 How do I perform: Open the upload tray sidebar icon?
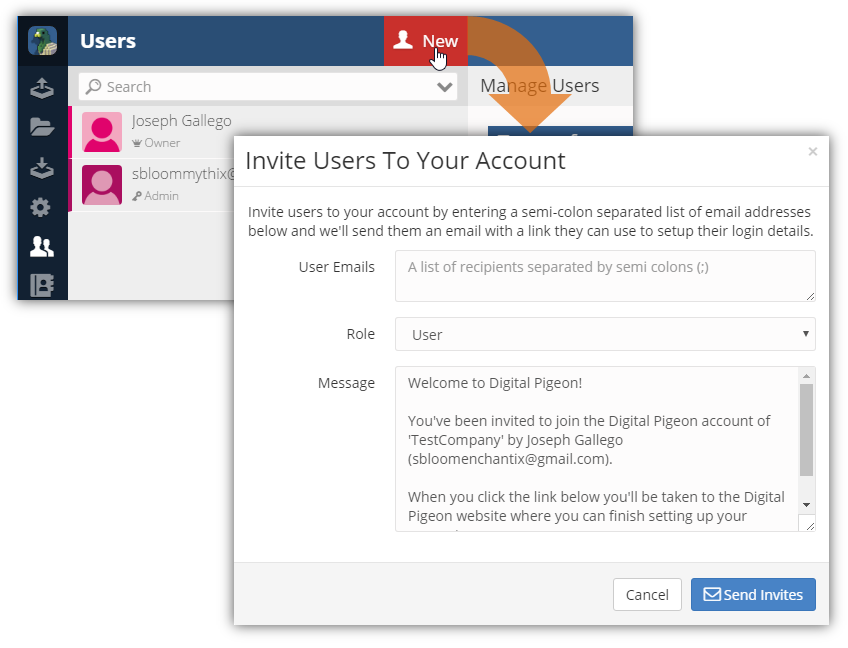point(42,88)
